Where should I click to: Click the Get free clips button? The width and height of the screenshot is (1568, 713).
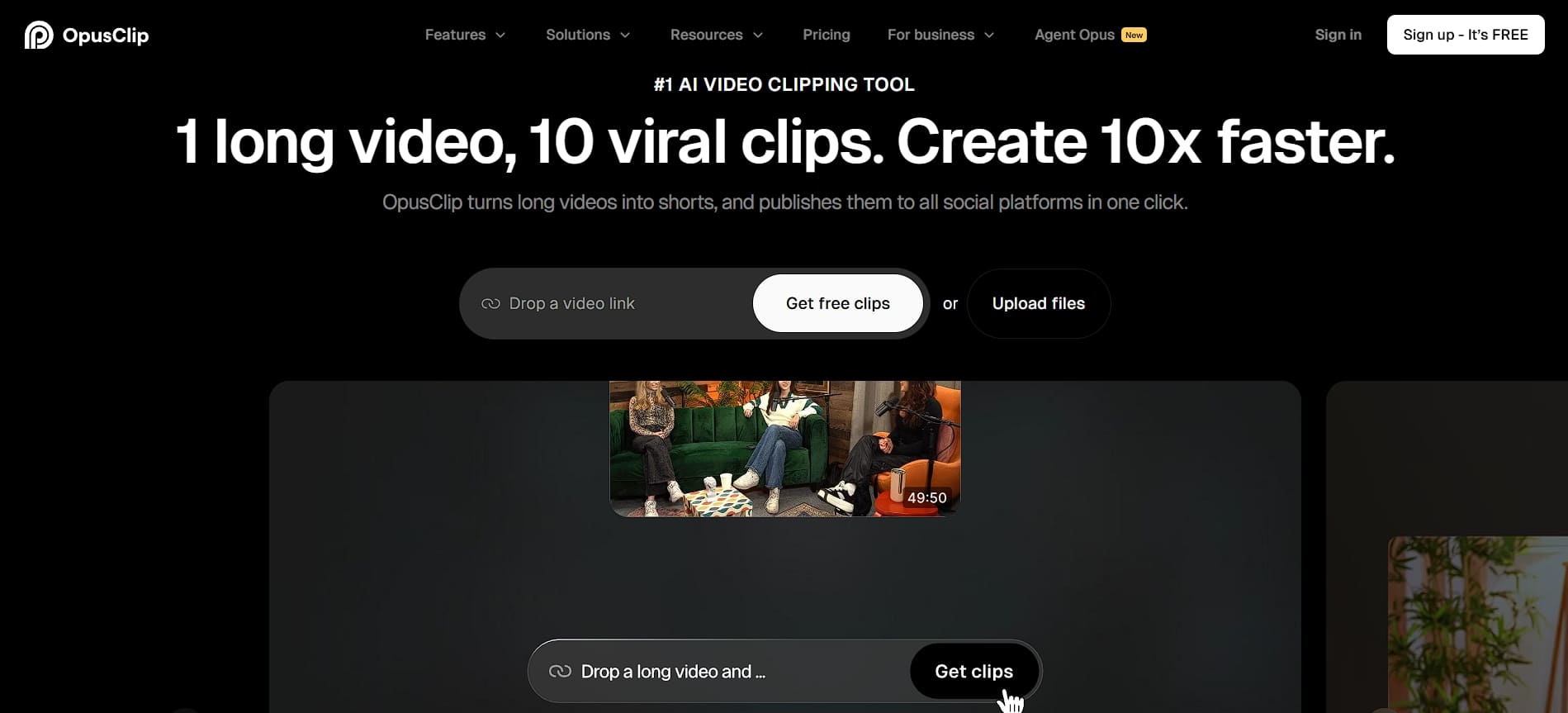pos(838,303)
